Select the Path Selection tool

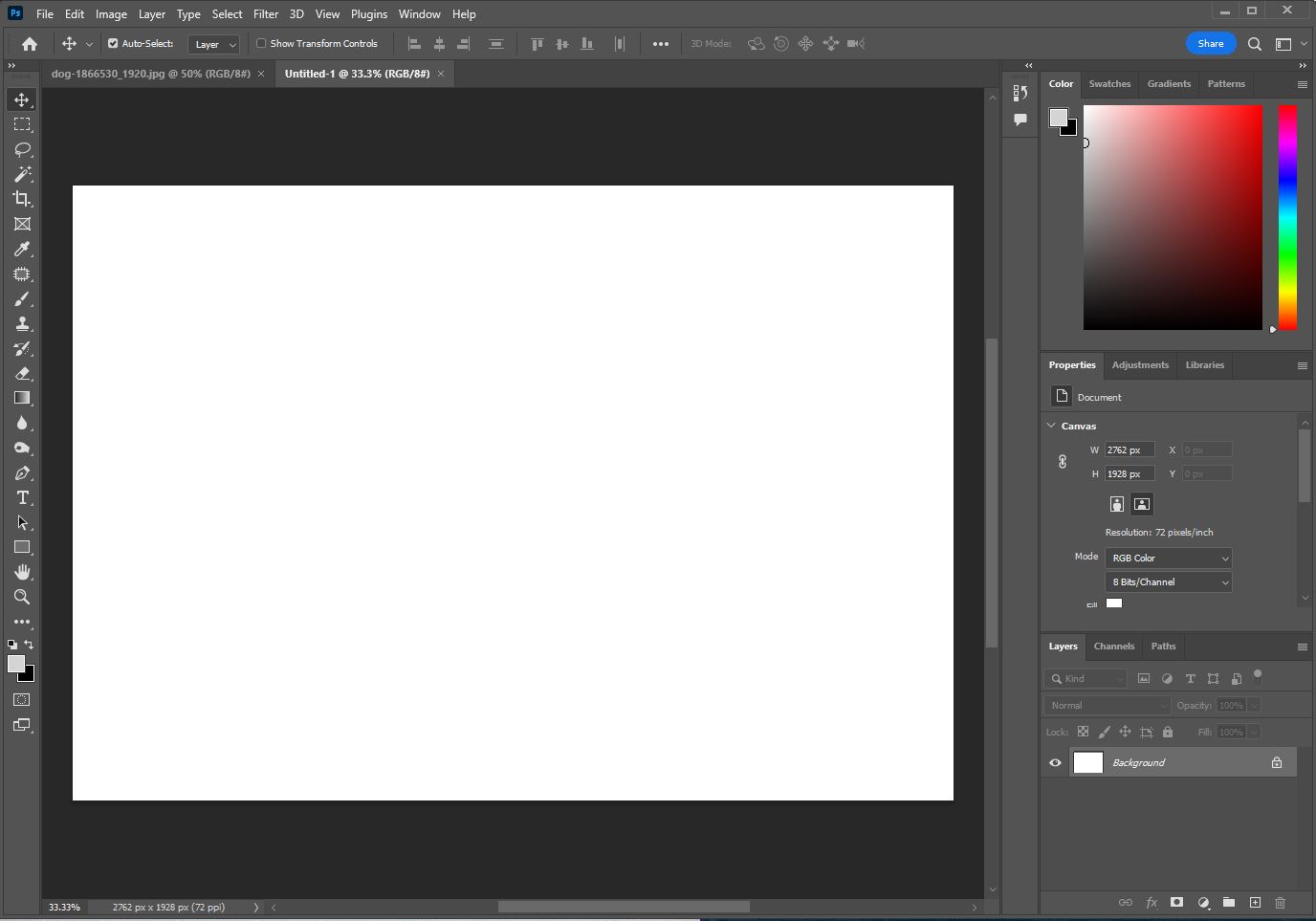[22, 522]
